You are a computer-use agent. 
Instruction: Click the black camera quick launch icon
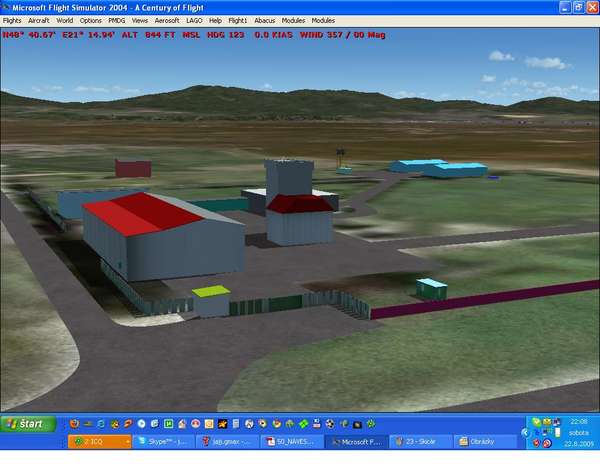(357, 424)
